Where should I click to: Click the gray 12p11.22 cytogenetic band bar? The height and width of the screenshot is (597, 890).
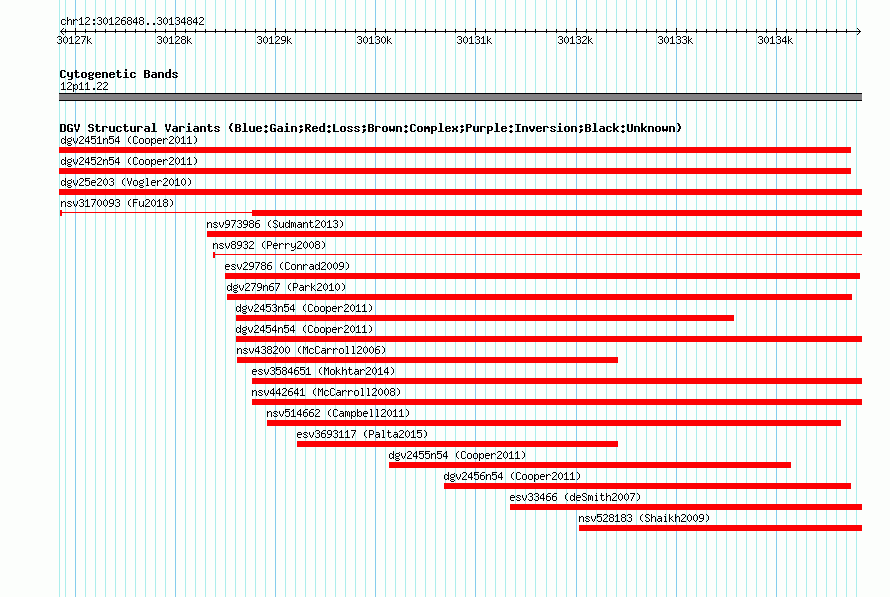[460, 97]
